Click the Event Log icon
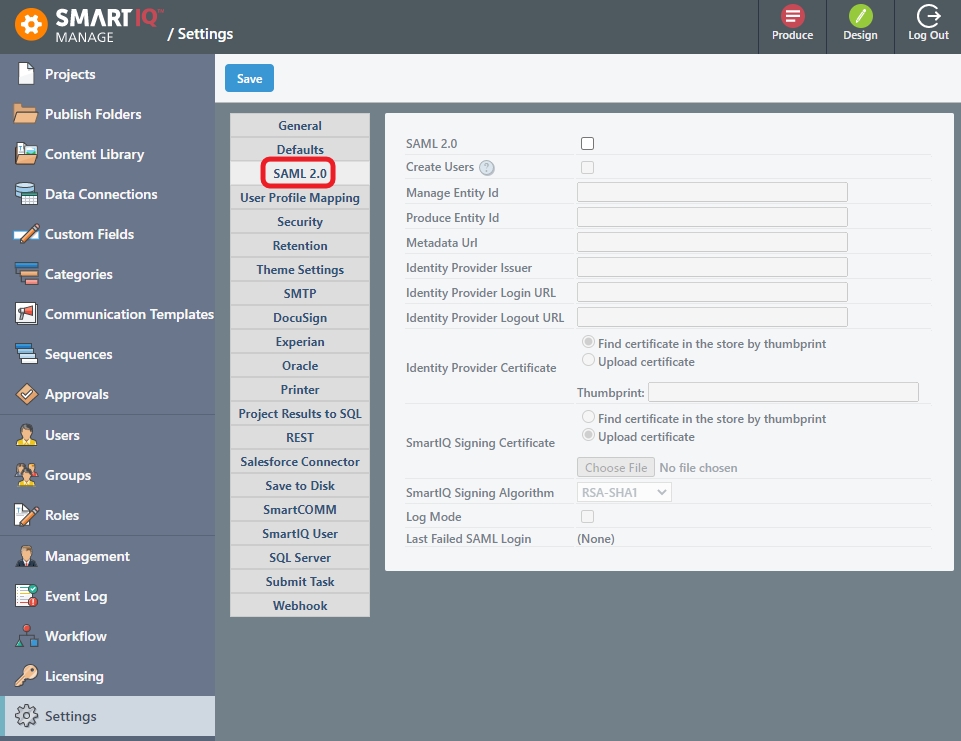Screen dimensions: 961x741 pos(26,596)
